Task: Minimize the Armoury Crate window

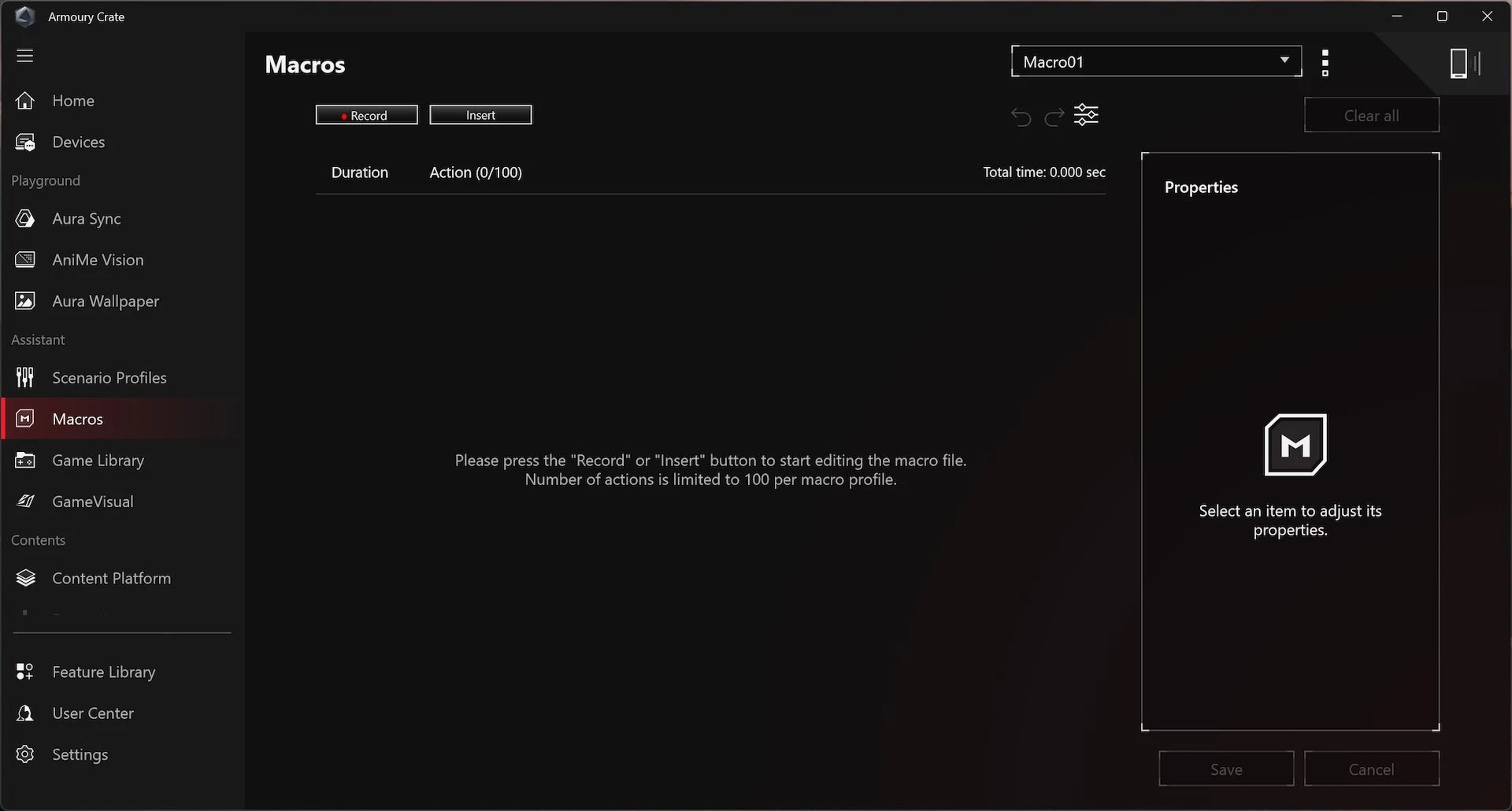Action: pos(1397,16)
